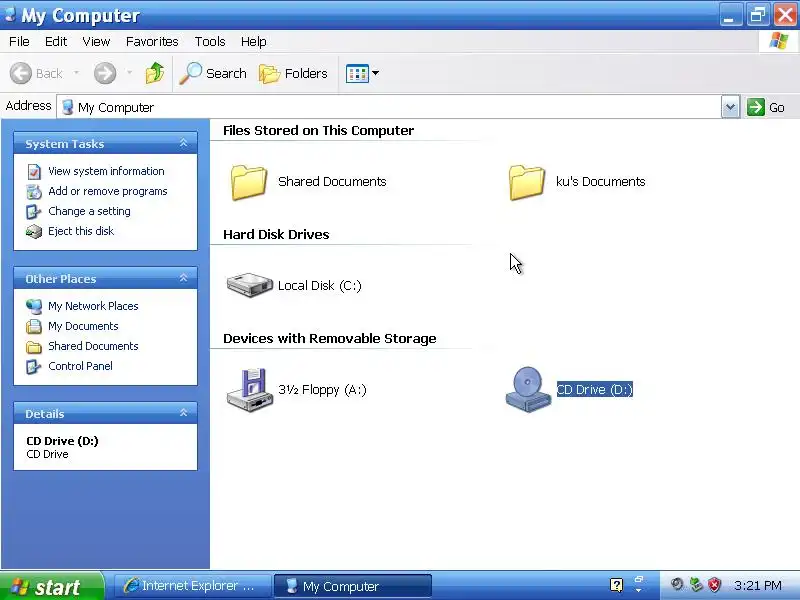
Task: Click the red security shield tray icon
Action: pyautogui.click(x=714, y=585)
